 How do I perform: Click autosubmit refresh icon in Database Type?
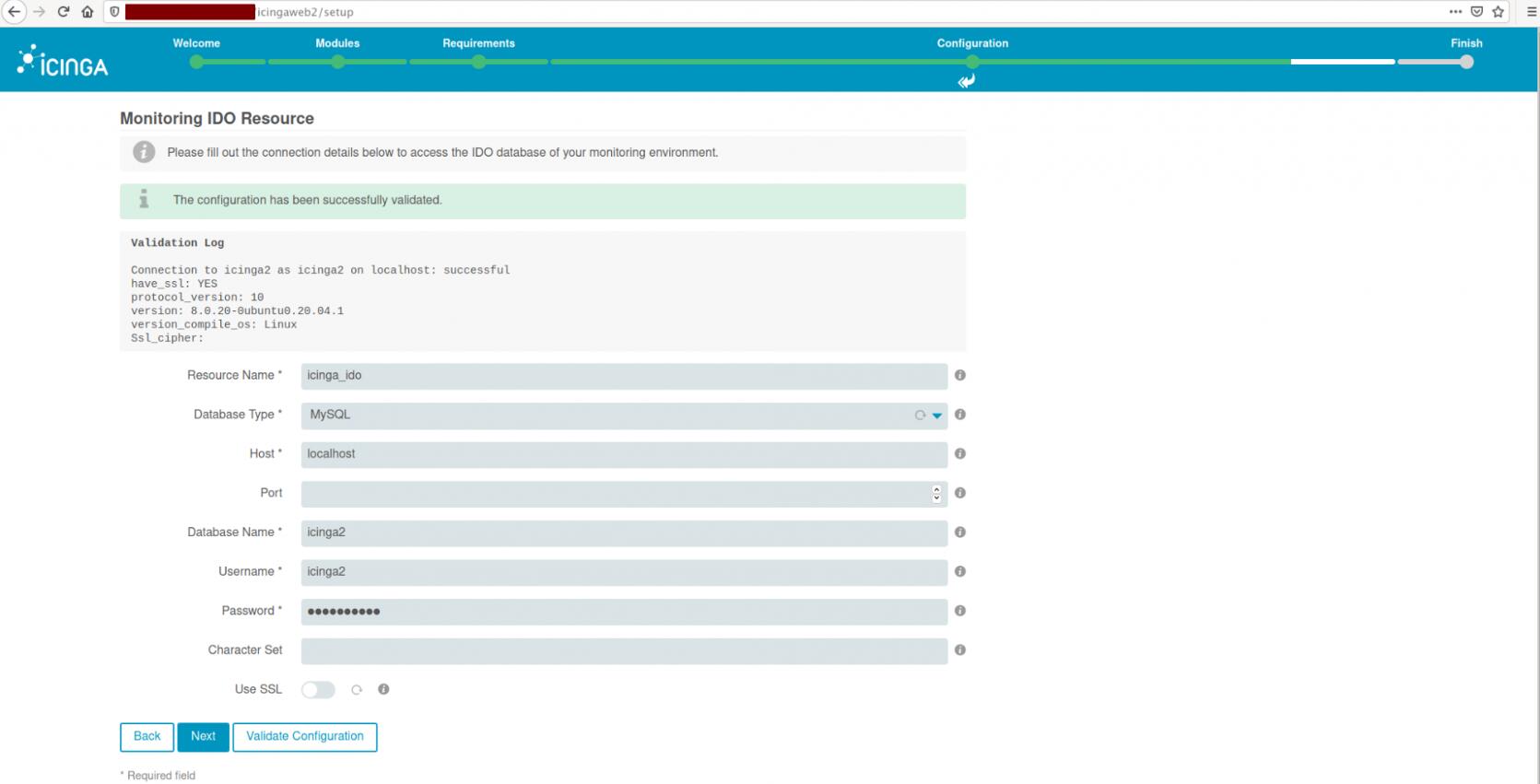[x=920, y=415]
